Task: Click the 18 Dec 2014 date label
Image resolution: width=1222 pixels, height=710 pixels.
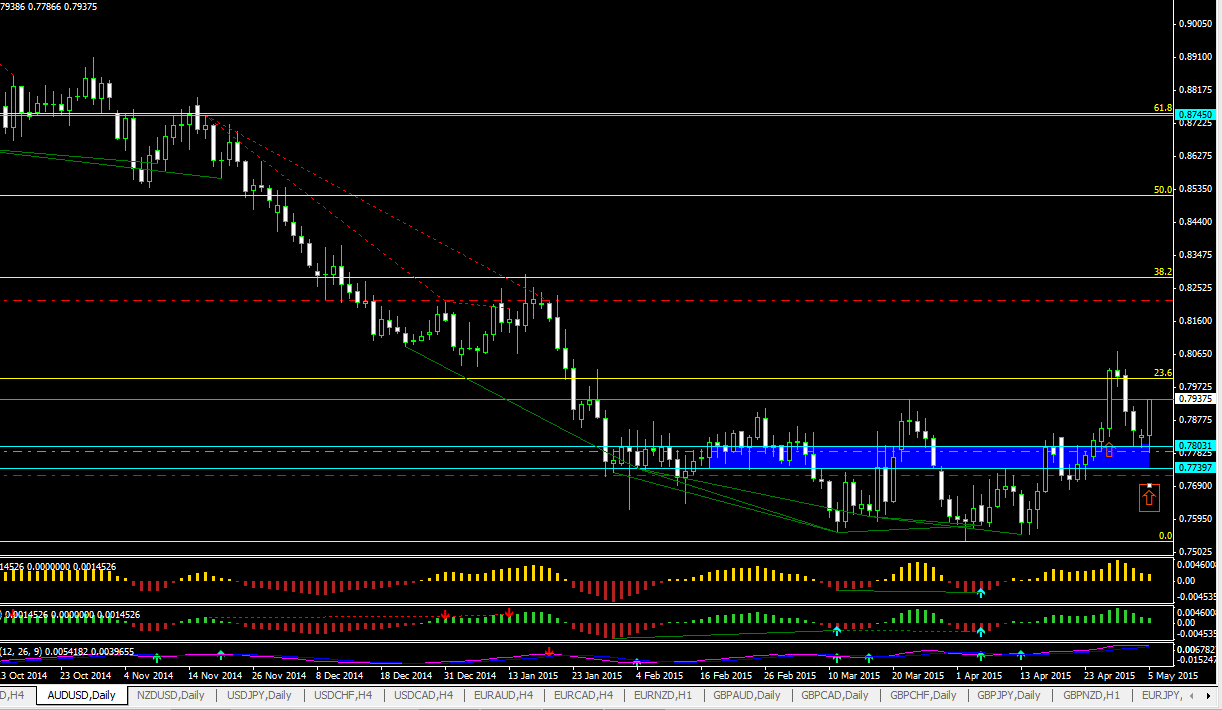Action: [405, 675]
